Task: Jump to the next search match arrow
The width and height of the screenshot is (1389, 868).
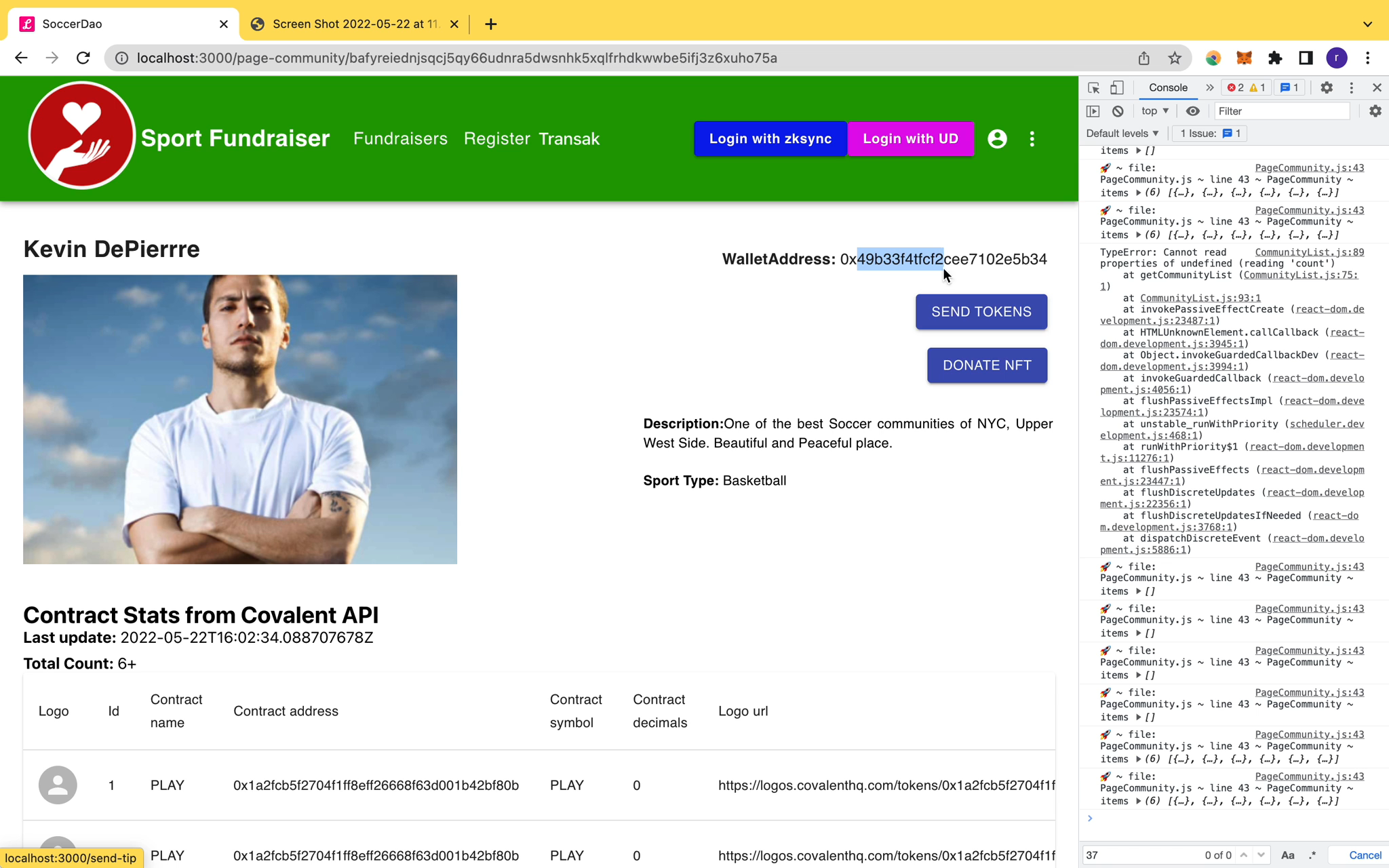Action: coord(1261,855)
